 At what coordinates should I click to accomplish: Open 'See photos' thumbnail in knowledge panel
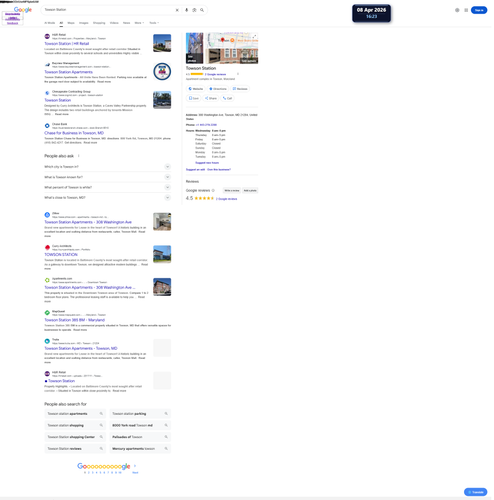[x=195, y=48]
